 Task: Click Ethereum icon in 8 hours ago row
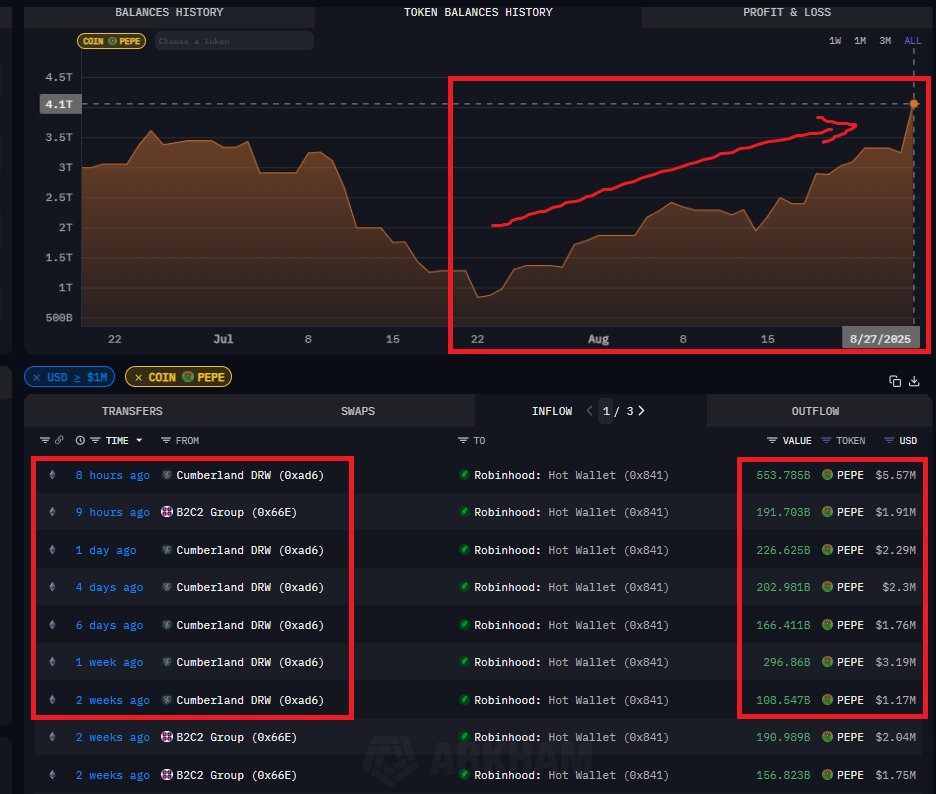53,475
